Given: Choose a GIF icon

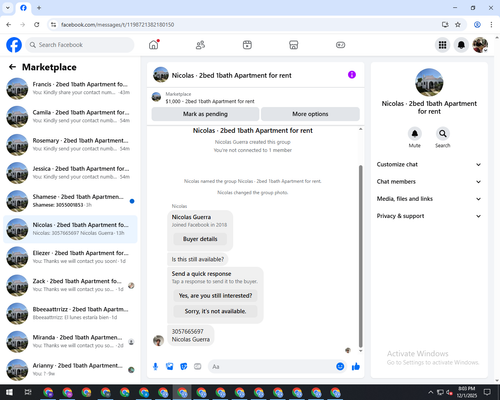Looking at the screenshot, I should (198, 367).
